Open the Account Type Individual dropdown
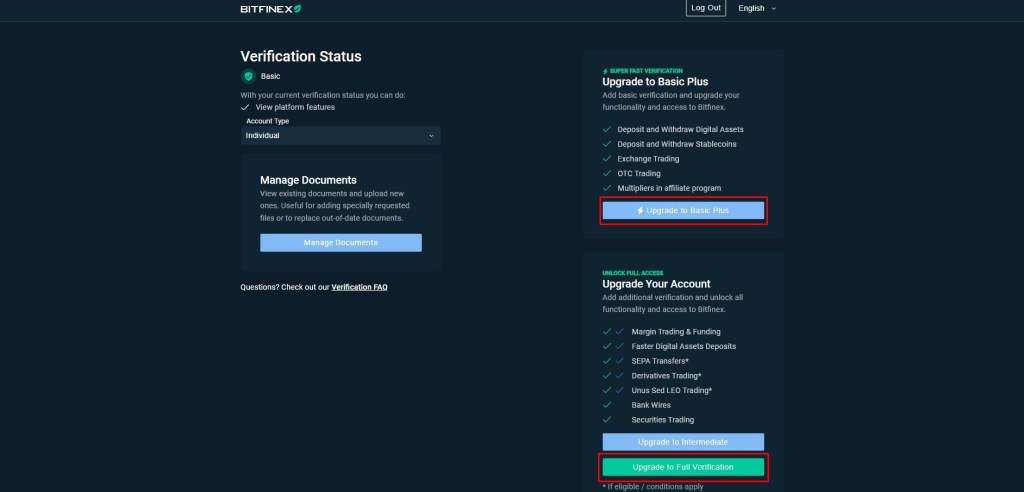The width and height of the screenshot is (1024, 492). pos(340,135)
